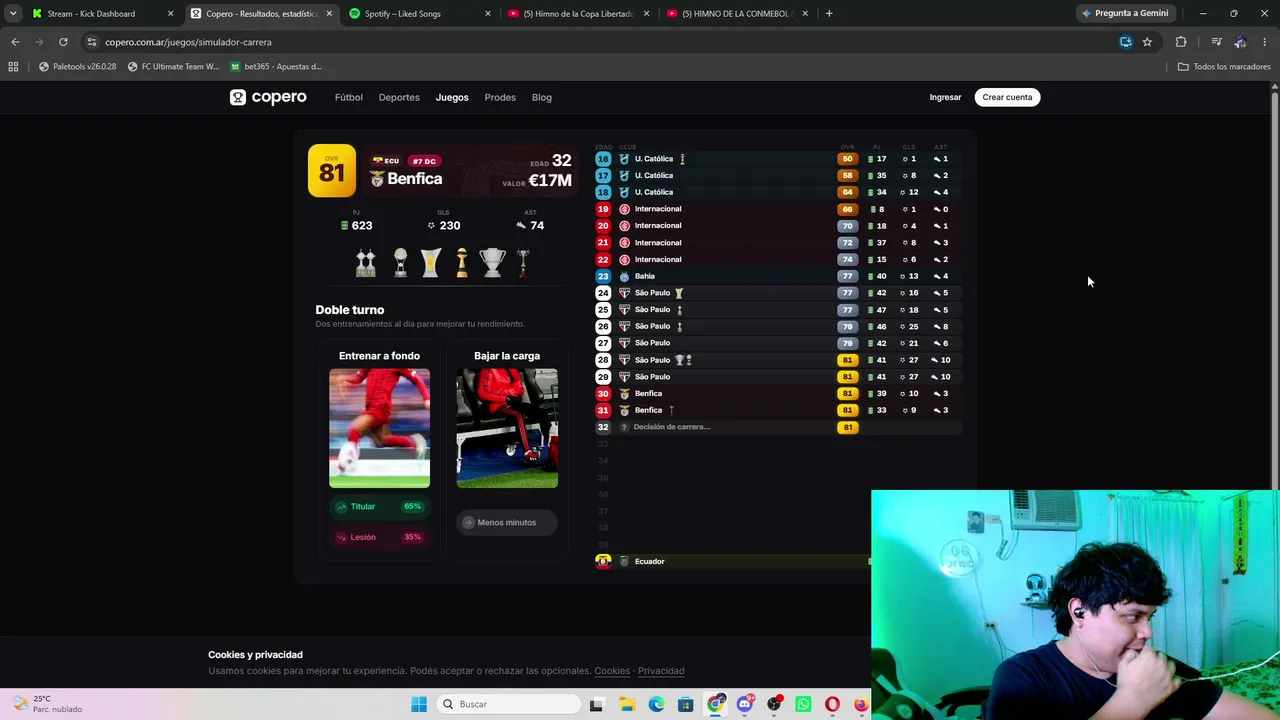Go to the Prodes page
Viewport: 1280px width, 720px height.
500,97
